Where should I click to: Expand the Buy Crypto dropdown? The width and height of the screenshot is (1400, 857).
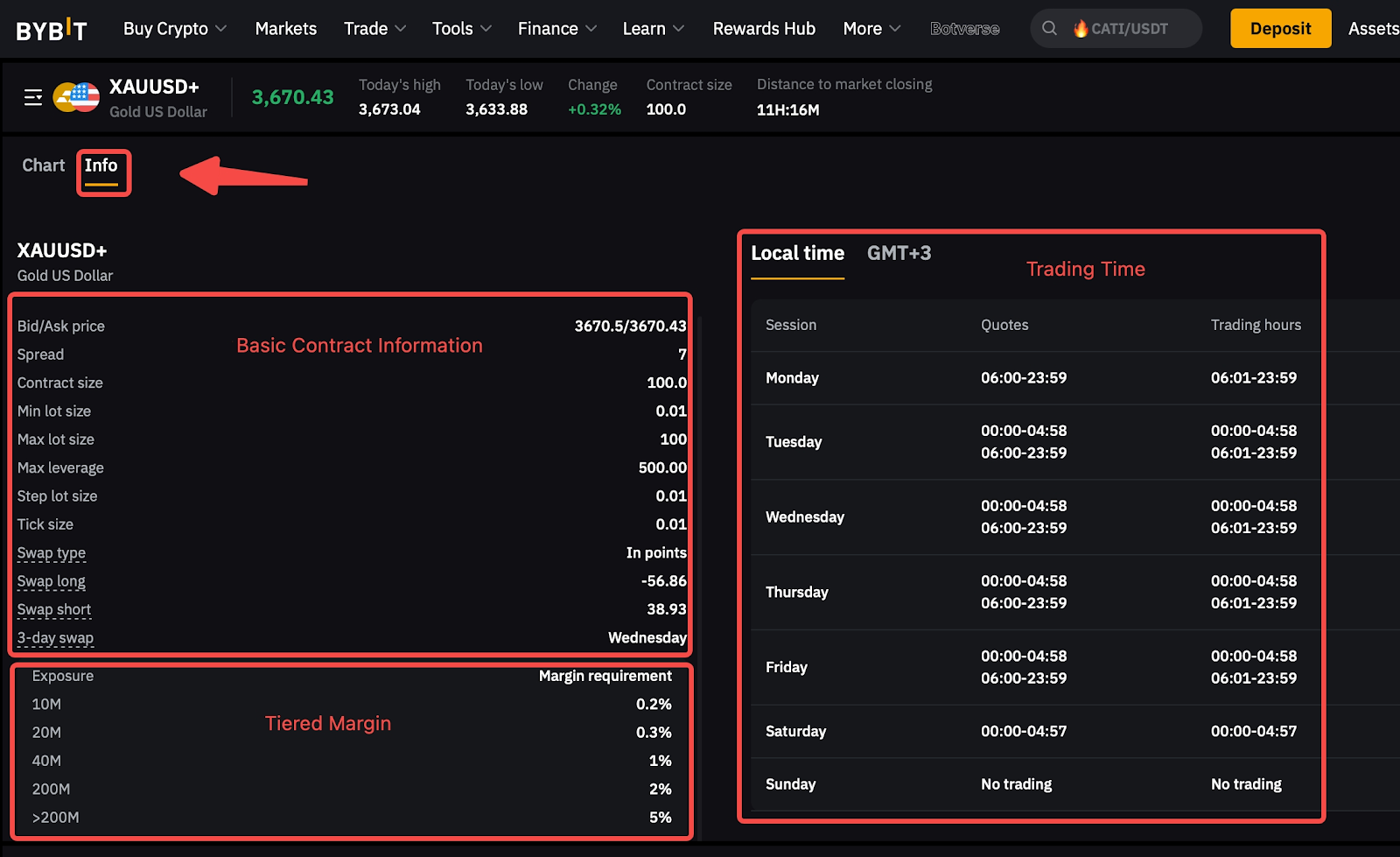point(175,29)
